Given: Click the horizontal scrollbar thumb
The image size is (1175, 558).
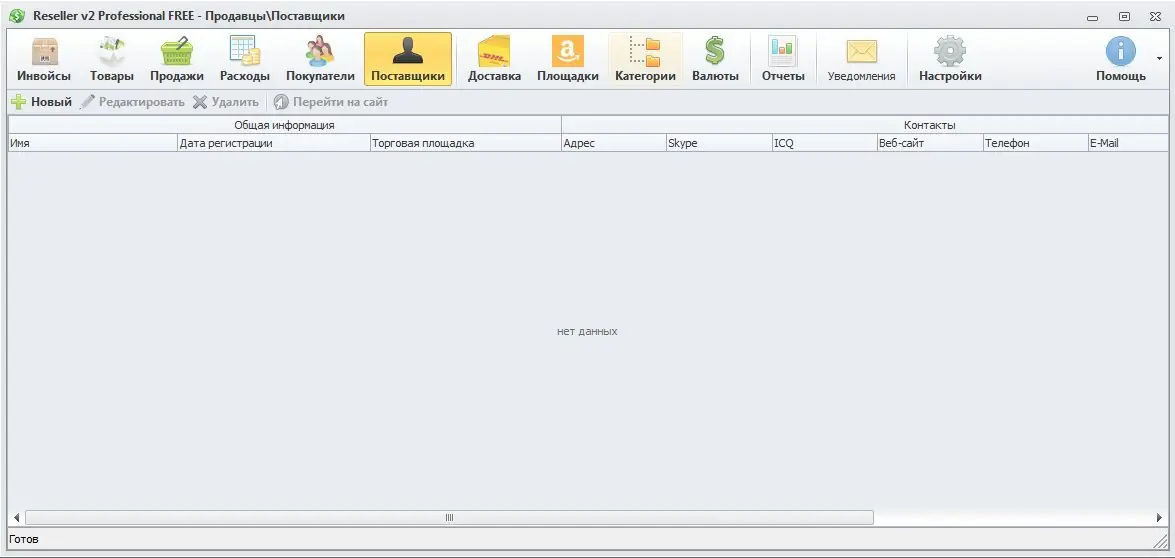Looking at the screenshot, I should click(x=450, y=518).
